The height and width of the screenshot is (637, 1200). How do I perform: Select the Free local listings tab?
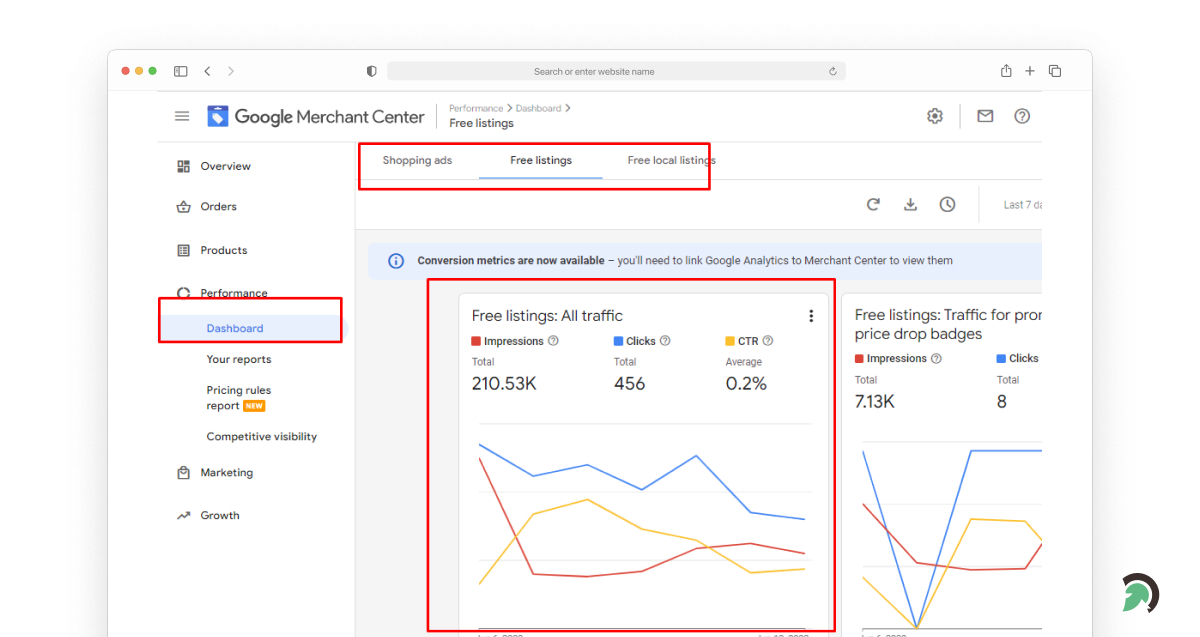pos(671,160)
